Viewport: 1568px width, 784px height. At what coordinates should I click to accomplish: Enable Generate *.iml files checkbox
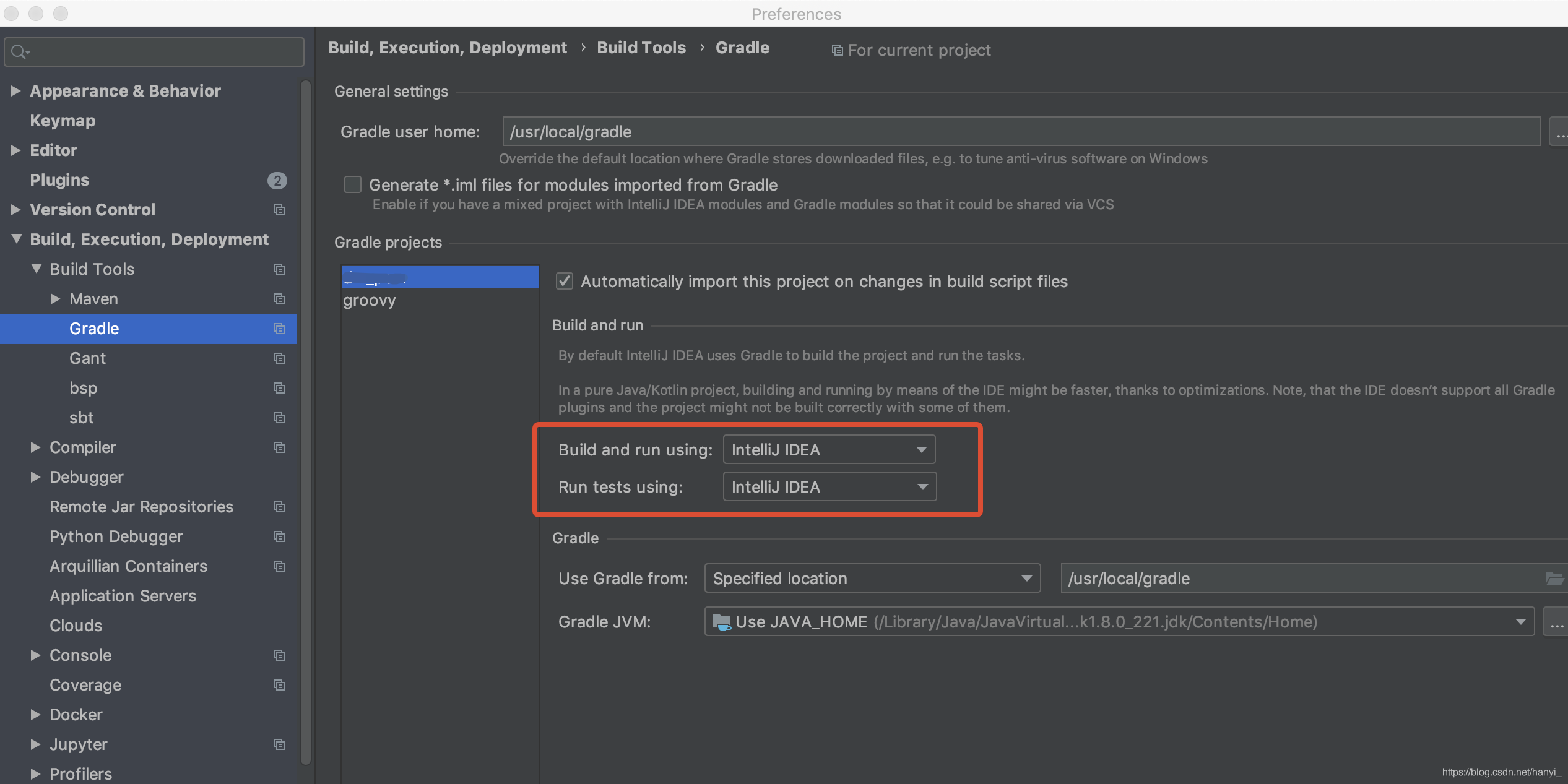tap(353, 184)
